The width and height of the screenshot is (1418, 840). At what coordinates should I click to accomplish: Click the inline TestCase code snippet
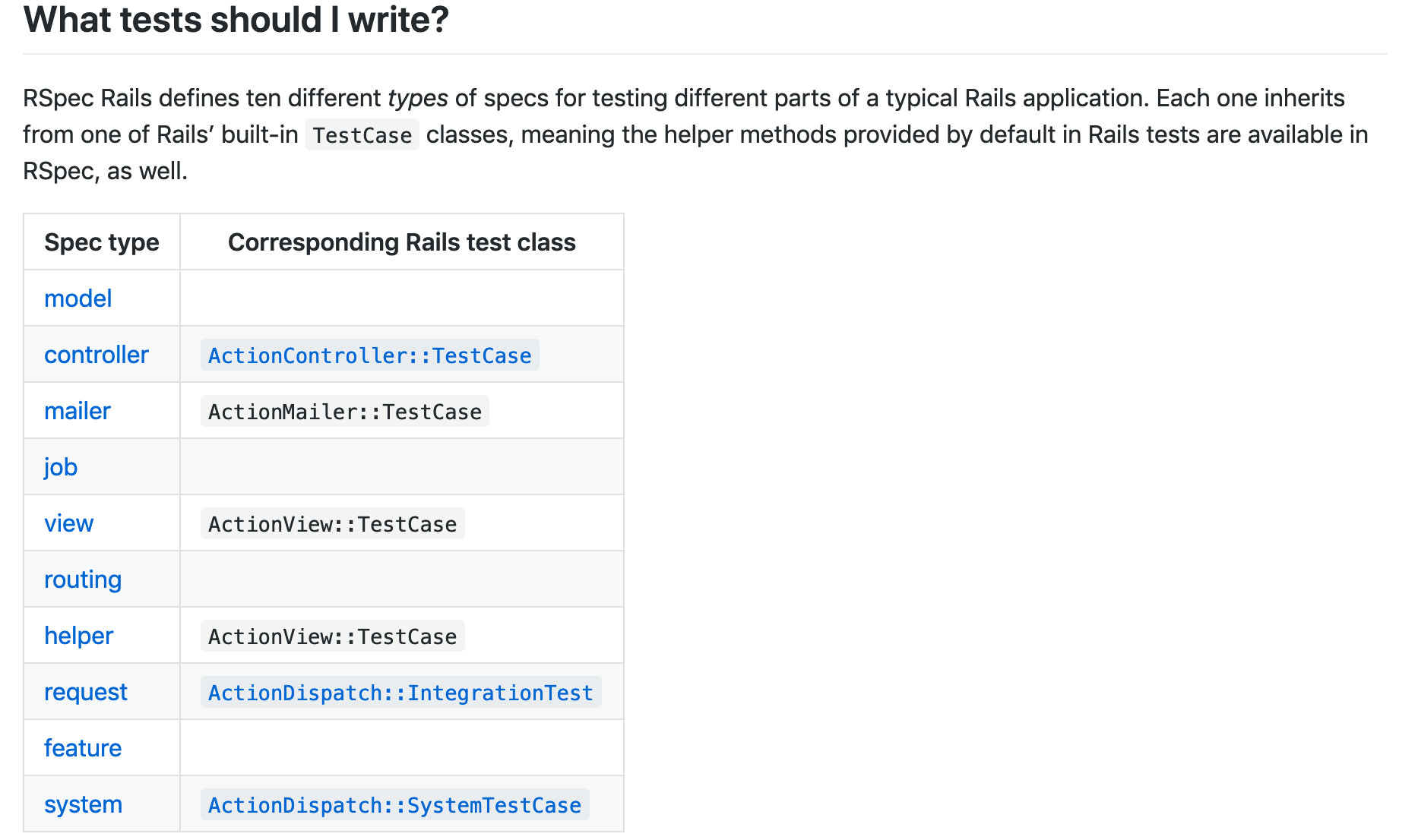pos(362,135)
